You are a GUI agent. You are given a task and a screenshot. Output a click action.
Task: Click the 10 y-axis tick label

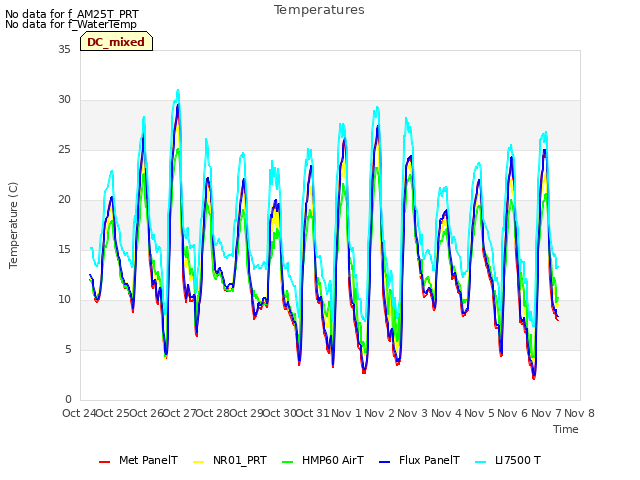click(64, 300)
